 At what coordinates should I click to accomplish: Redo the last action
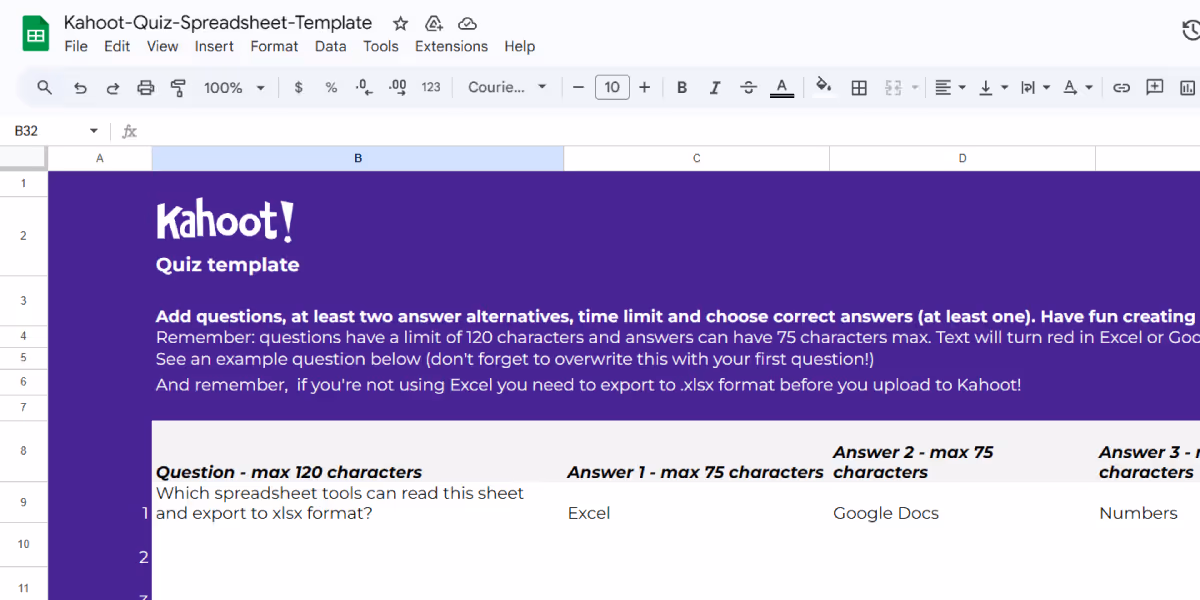coord(113,88)
